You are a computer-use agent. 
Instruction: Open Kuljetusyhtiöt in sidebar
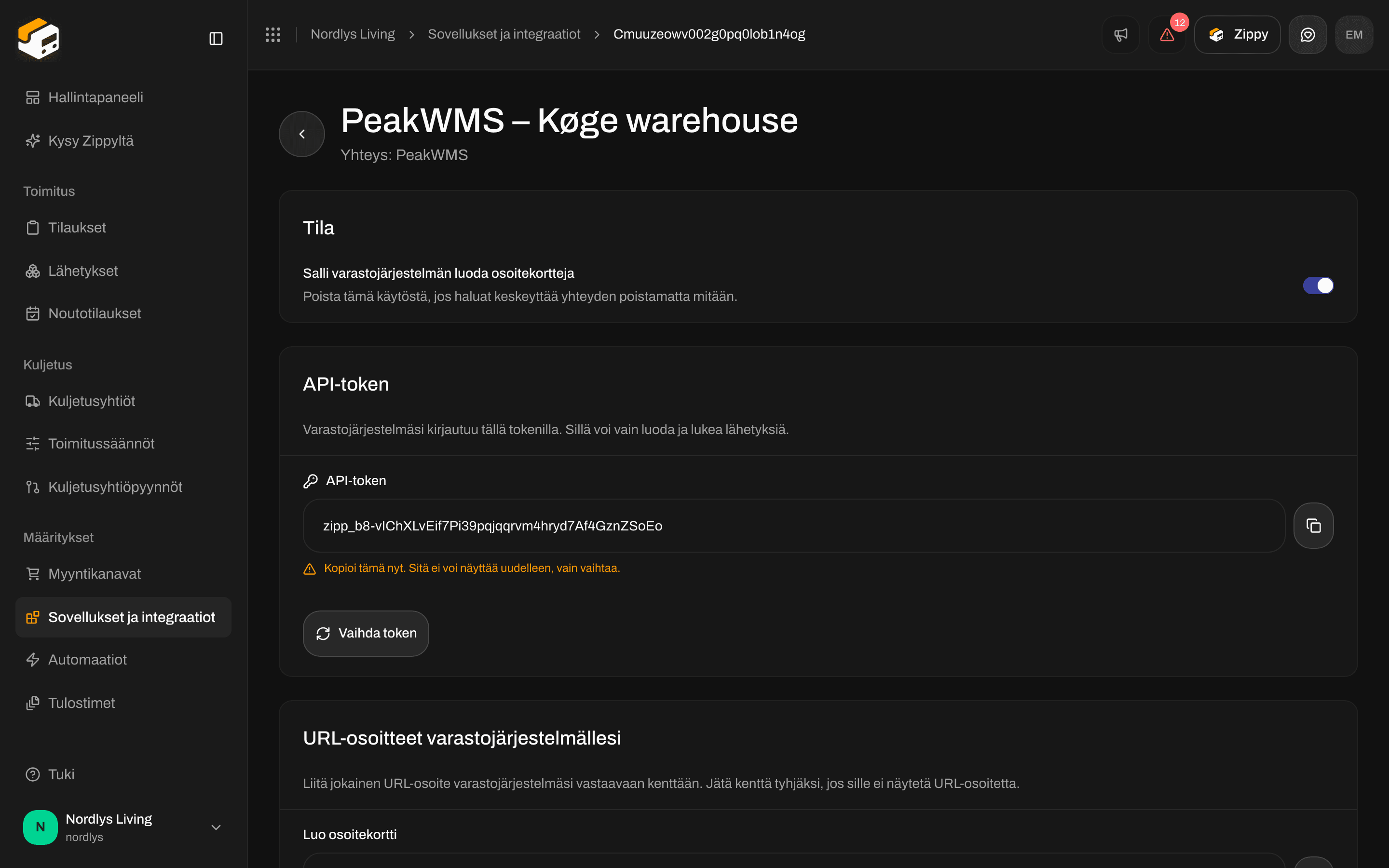123,401
